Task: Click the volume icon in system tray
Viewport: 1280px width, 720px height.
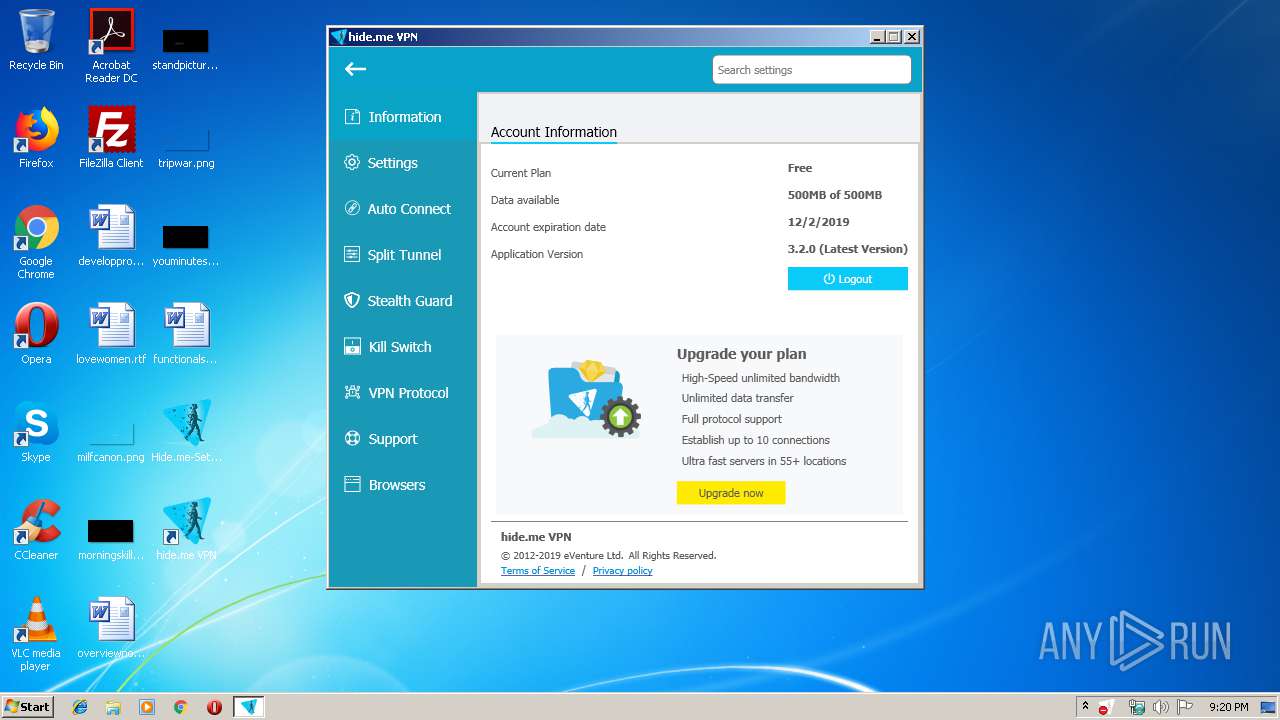Action: tap(1160, 707)
